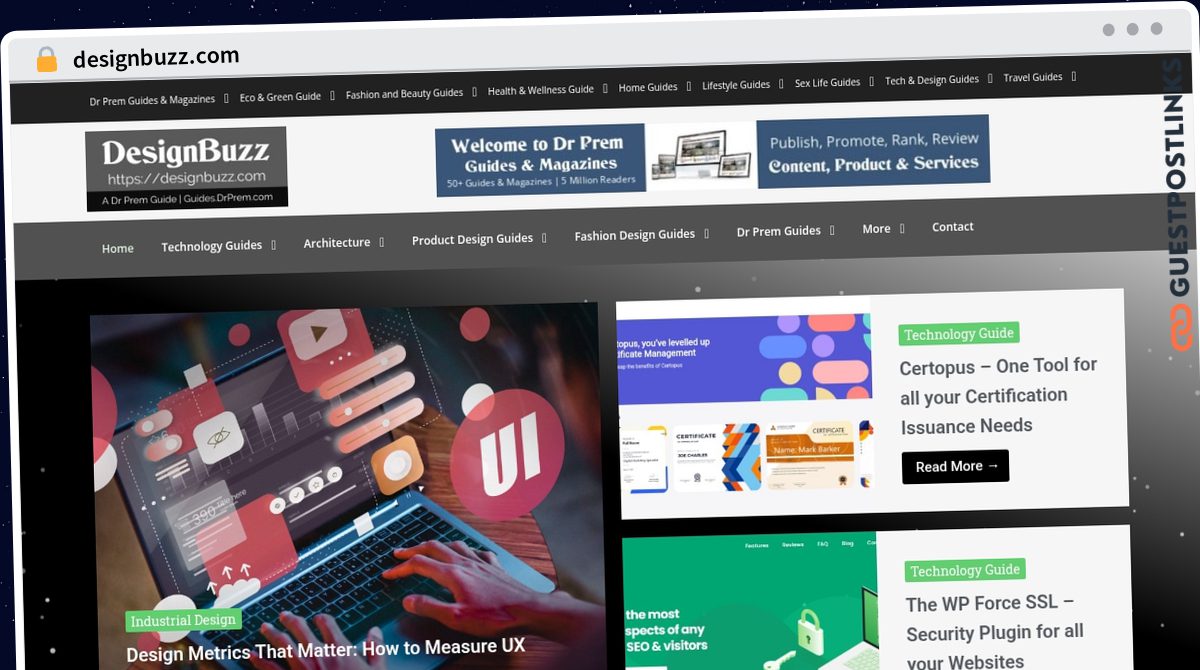Click the Publish, Promote, Rank, Review banner
The image size is (1200, 670).
873,151
